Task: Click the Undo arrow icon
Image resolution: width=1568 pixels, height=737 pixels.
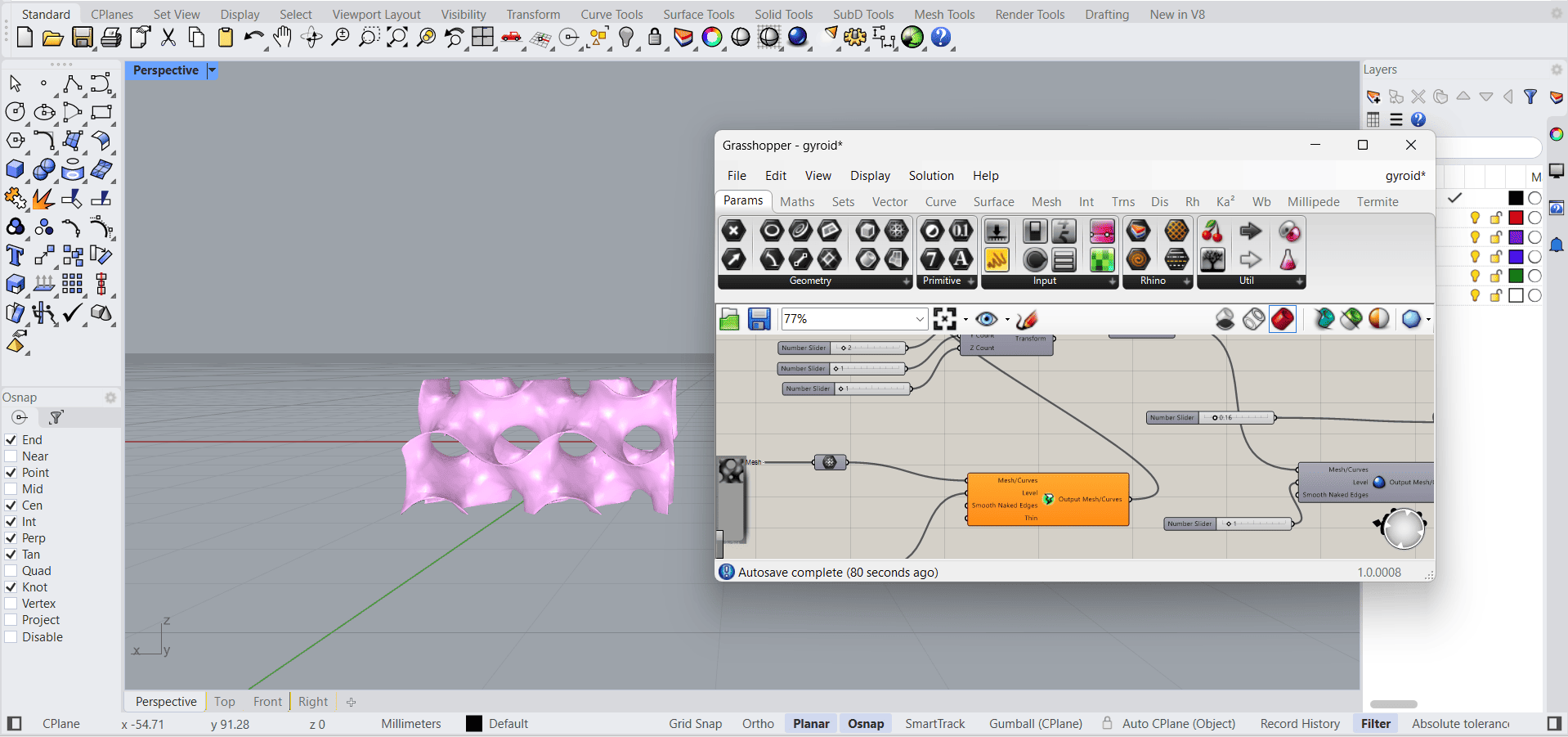Action: pos(253,38)
